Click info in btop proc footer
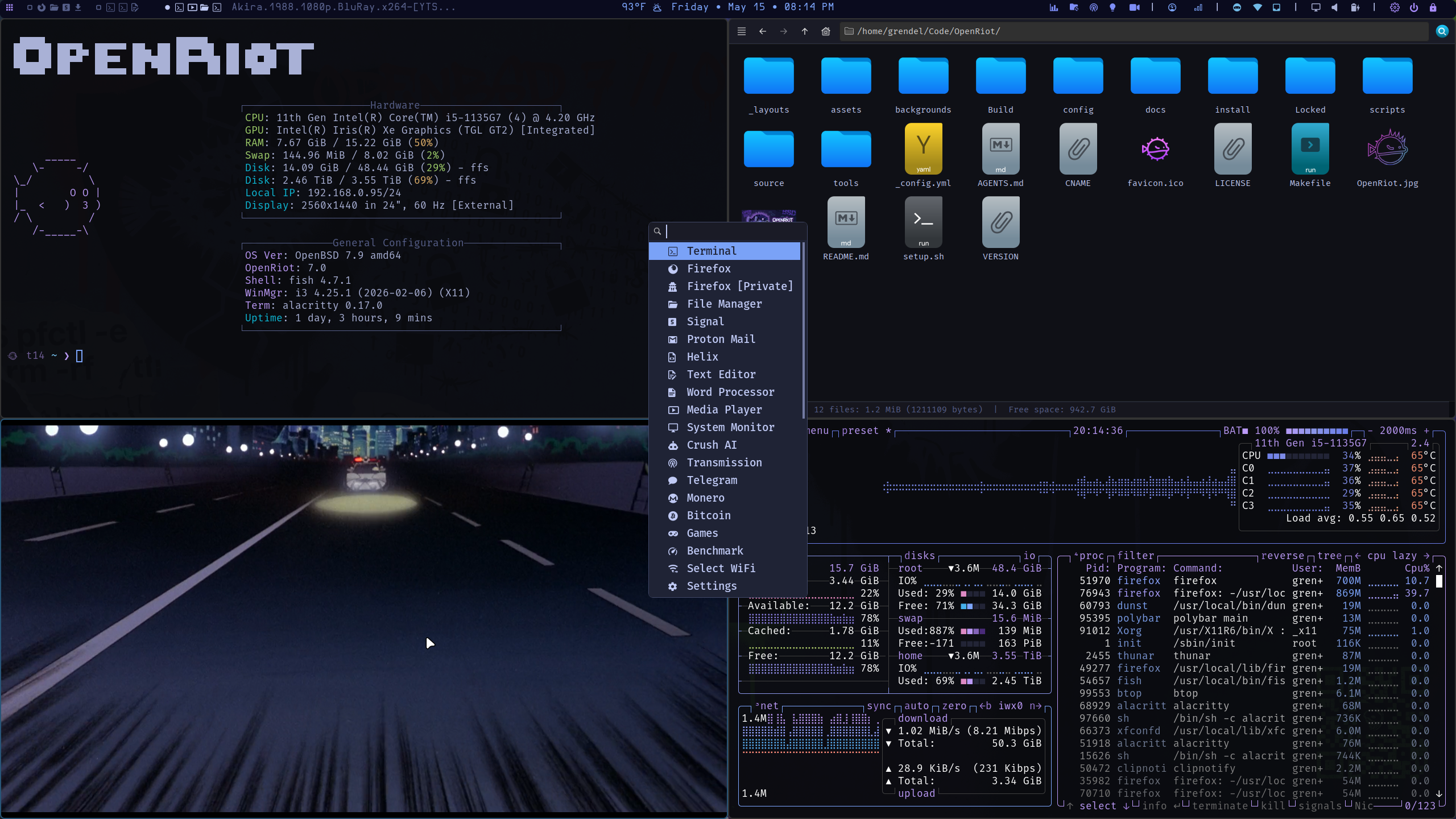This screenshot has width=1456, height=819. 1154,806
